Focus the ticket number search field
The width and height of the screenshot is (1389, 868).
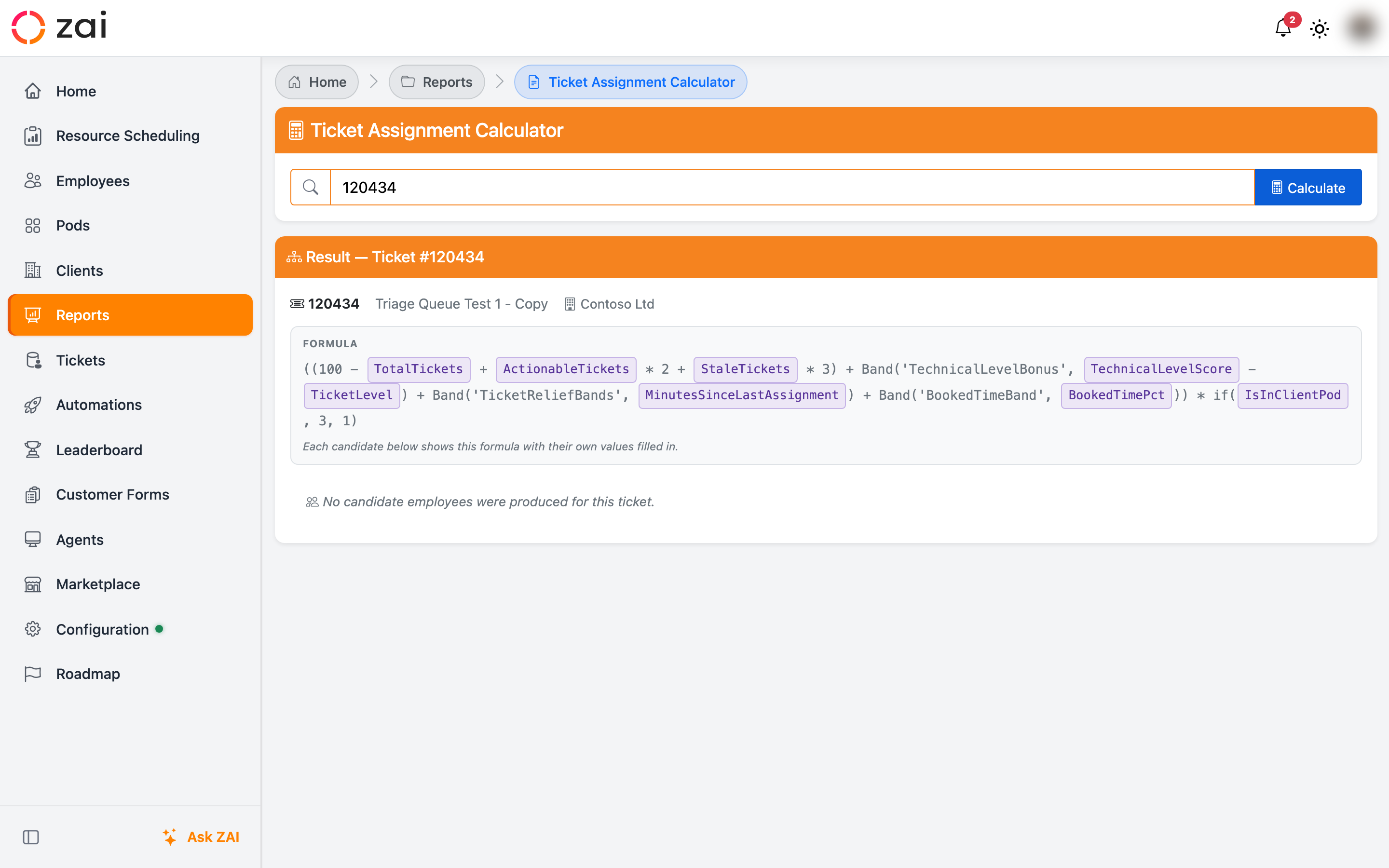click(x=792, y=187)
